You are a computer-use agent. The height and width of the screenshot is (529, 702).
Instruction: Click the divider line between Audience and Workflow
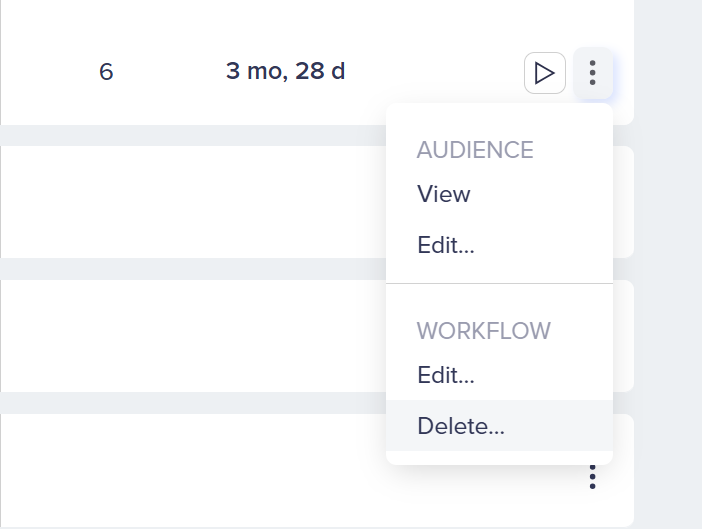pyautogui.click(x=499, y=284)
